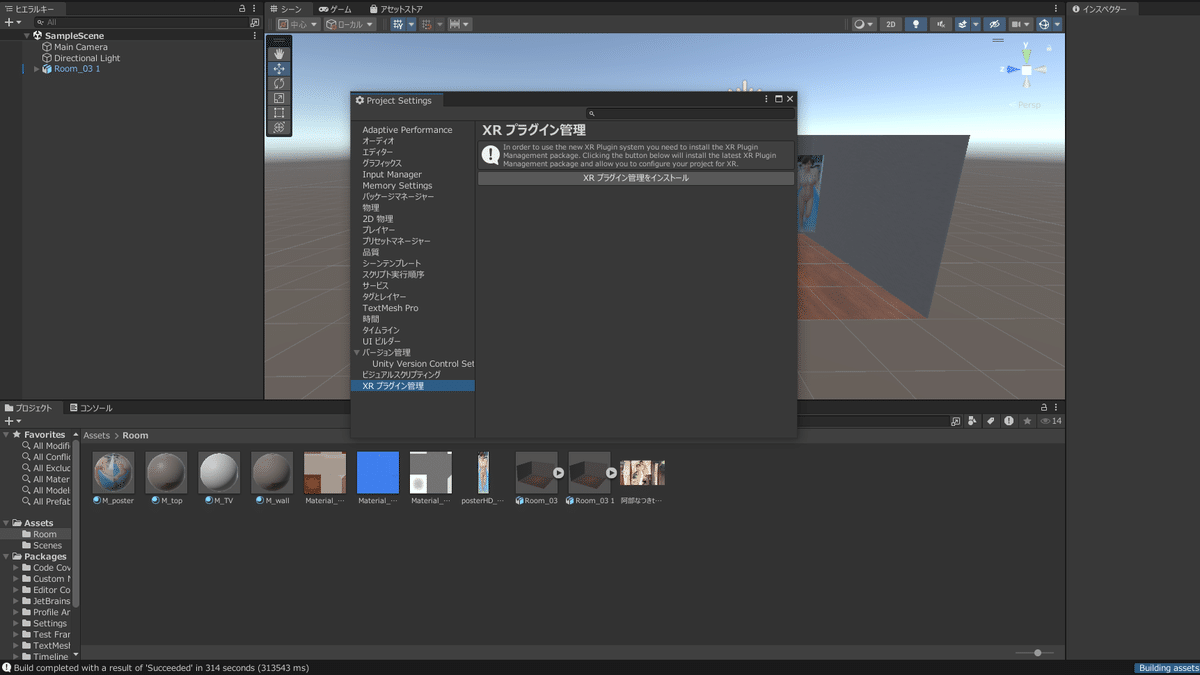Open increment snapping icon dropdown
This screenshot has height=675, width=1200.
click(459, 24)
